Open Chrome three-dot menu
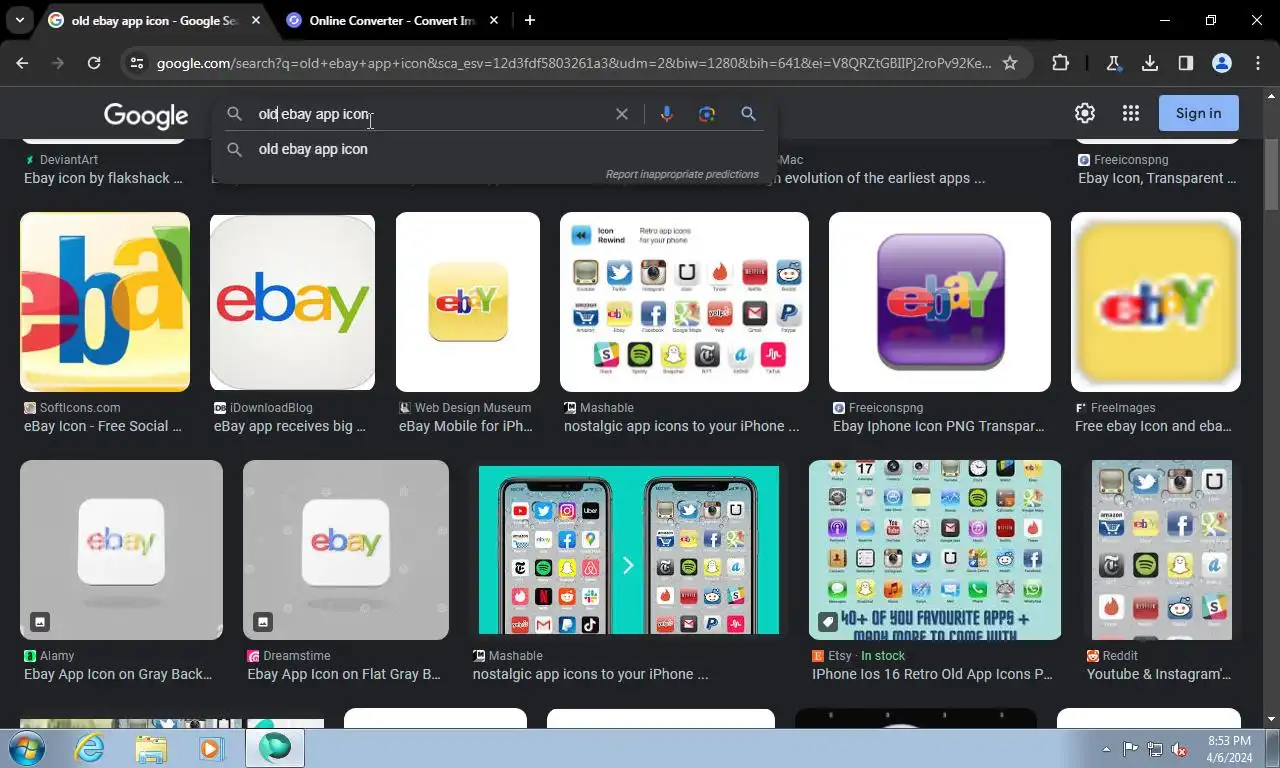The image size is (1280, 768). point(1258,63)
